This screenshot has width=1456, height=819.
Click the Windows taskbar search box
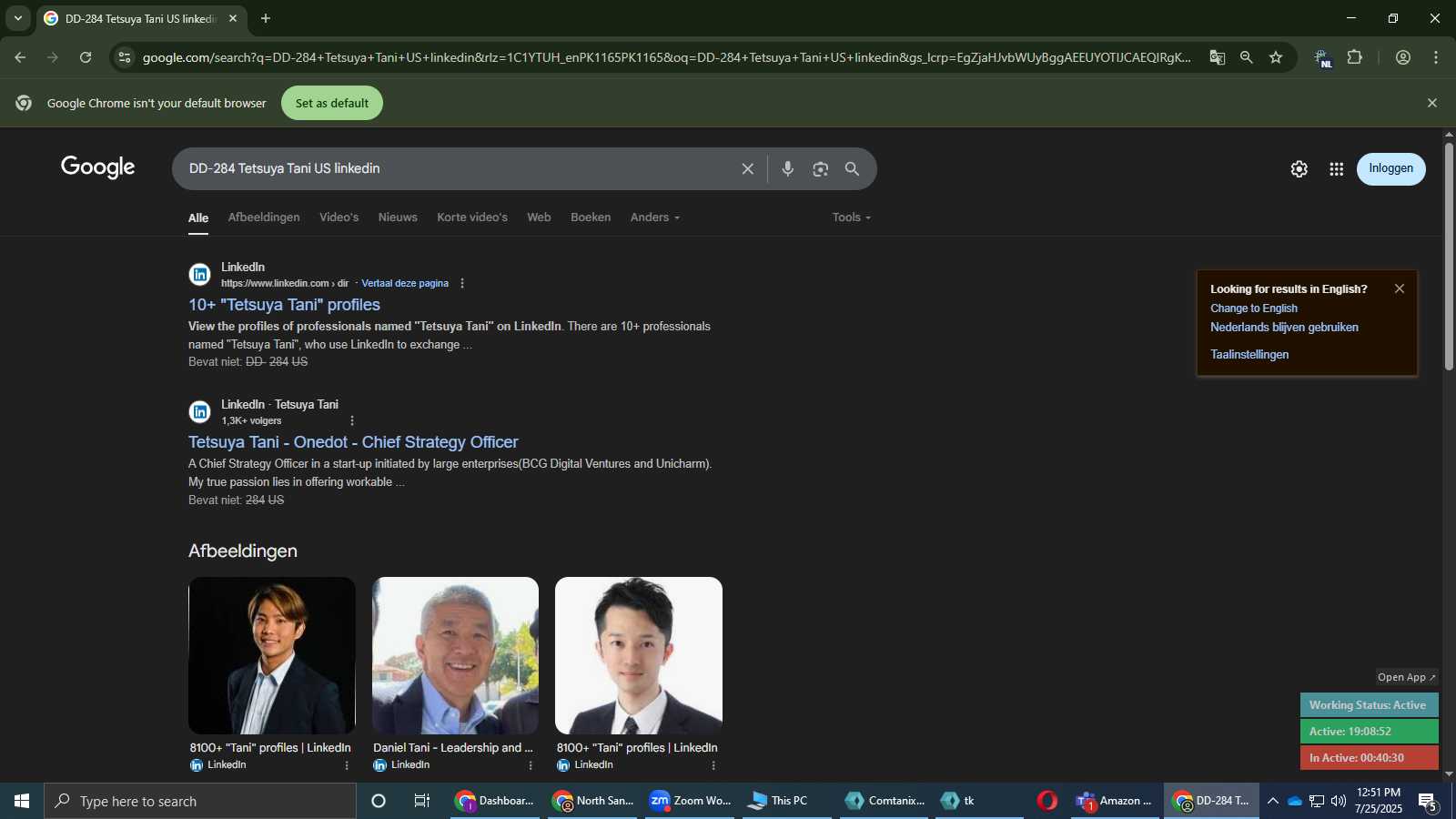tap(200, 801)
